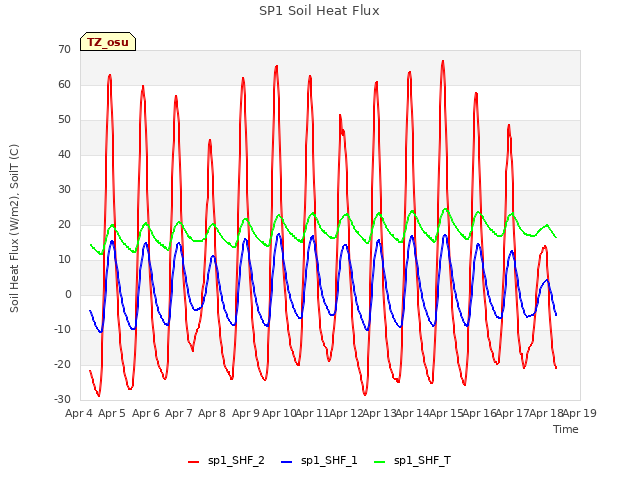Toggle sp1_SHF_1 series in legend
The image size is (640, 480).
click(319, 460)
